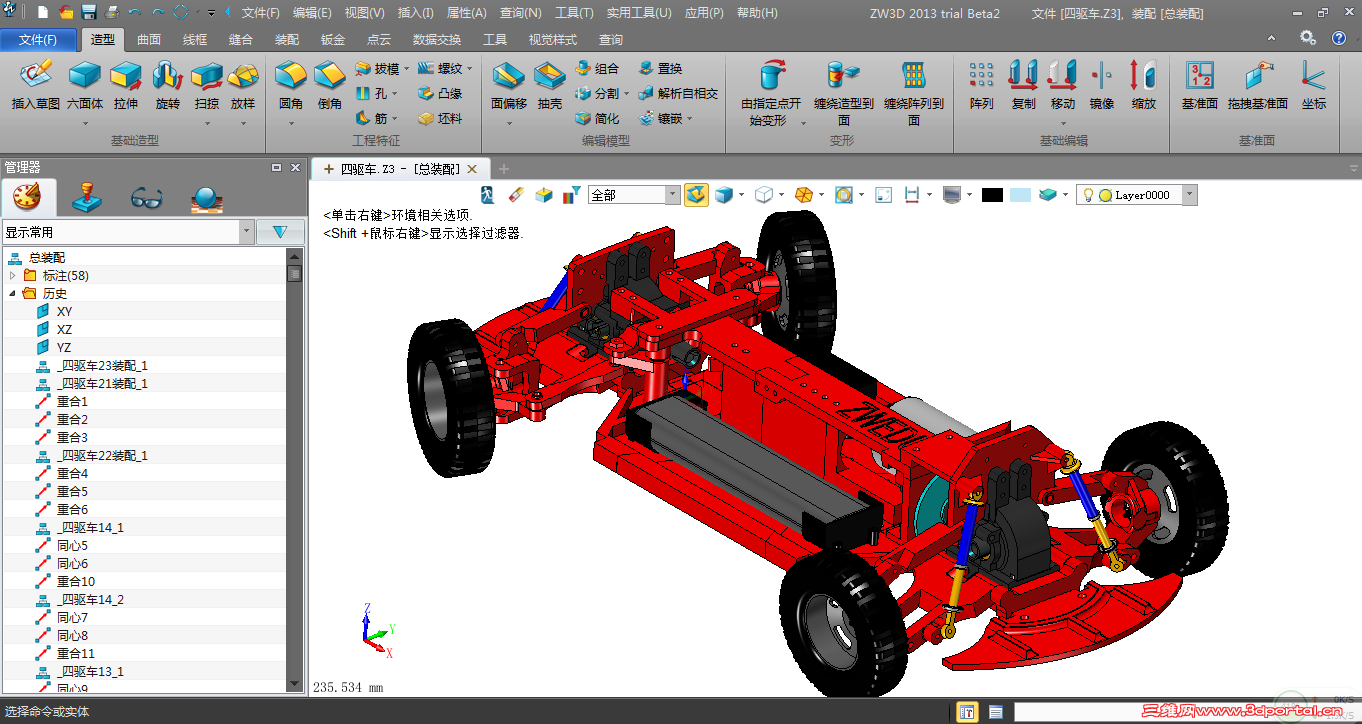
Task: Choose the 扫掠 sweep tool
Action: tap(207, 85)
